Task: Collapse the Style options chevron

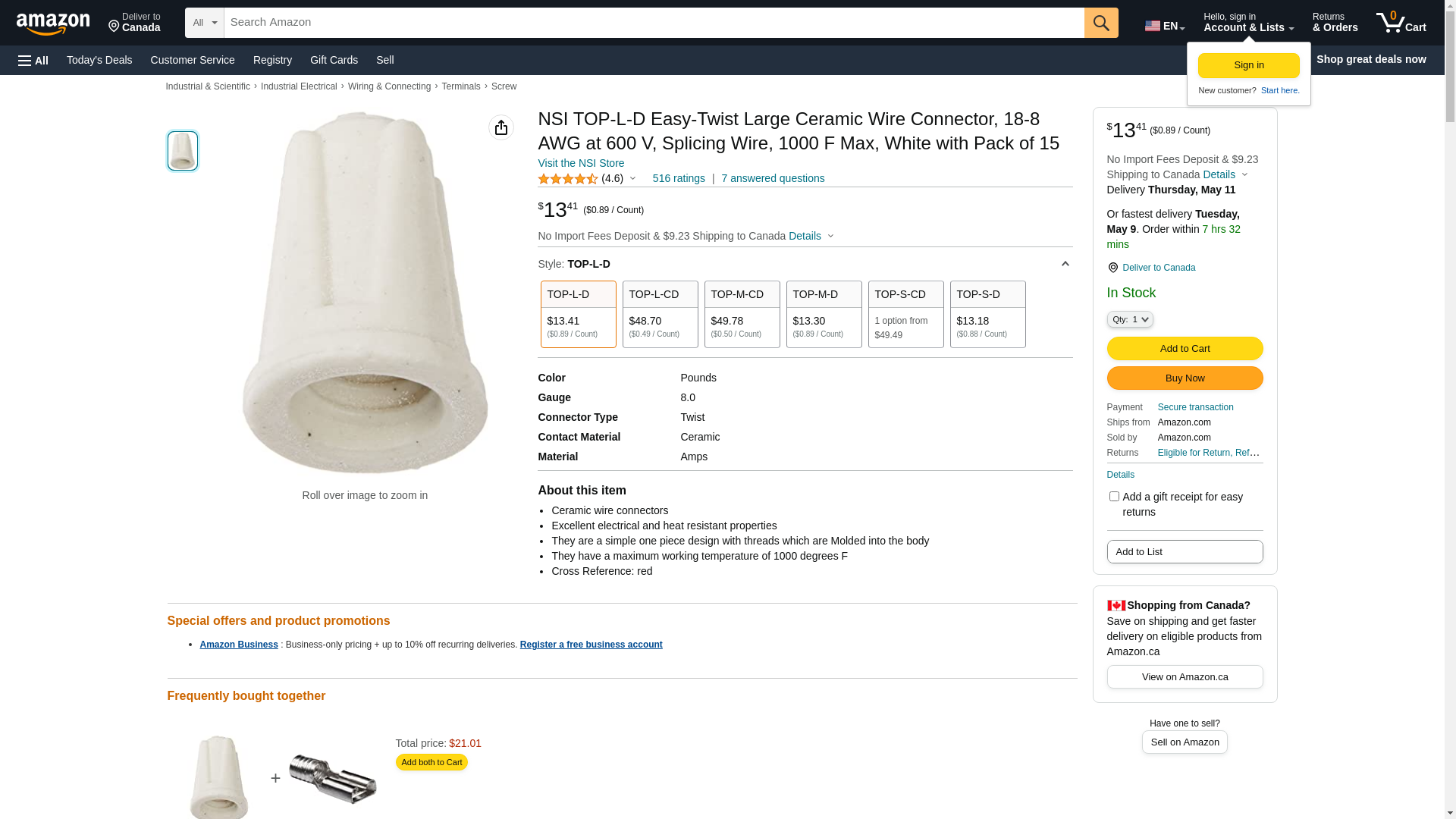Action: 1065,264
